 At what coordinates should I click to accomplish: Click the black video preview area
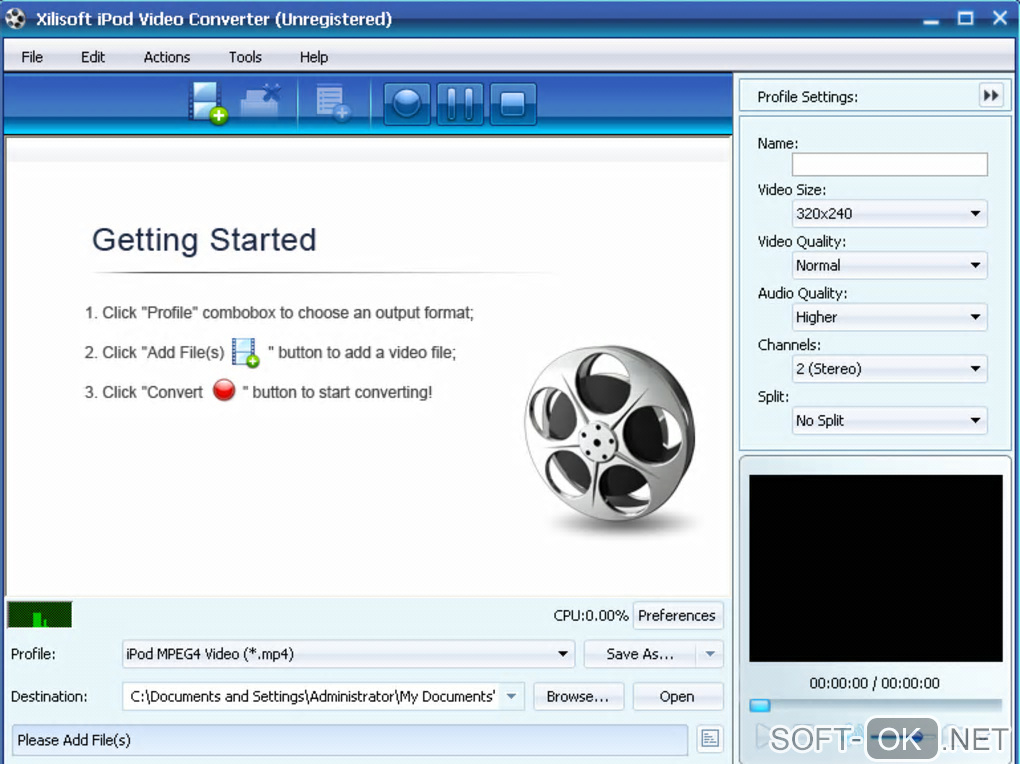pyautogui.click(x=876, y=568)
